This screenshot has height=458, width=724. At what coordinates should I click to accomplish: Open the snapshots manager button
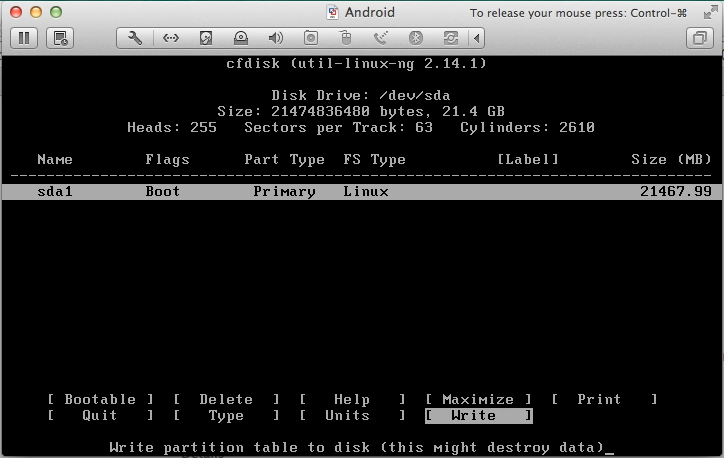pyautogui.click(x=60, y=38)
